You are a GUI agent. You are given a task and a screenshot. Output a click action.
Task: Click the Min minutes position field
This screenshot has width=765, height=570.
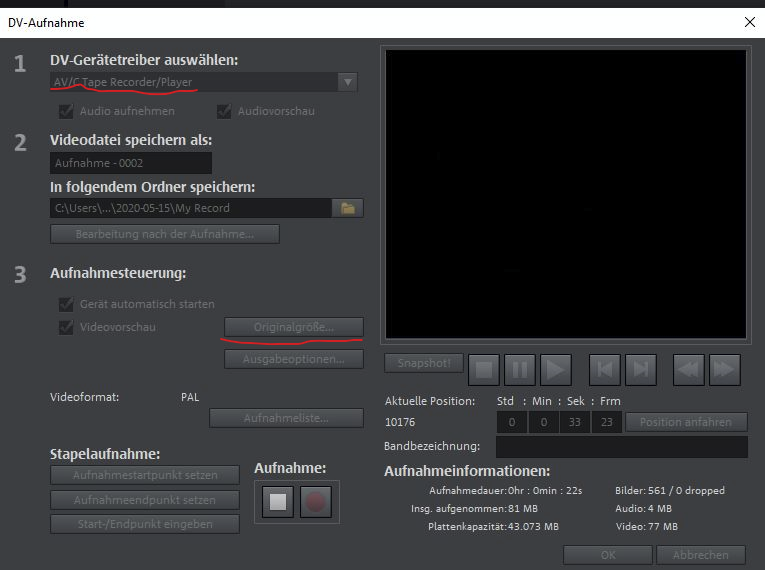[544, 422]
